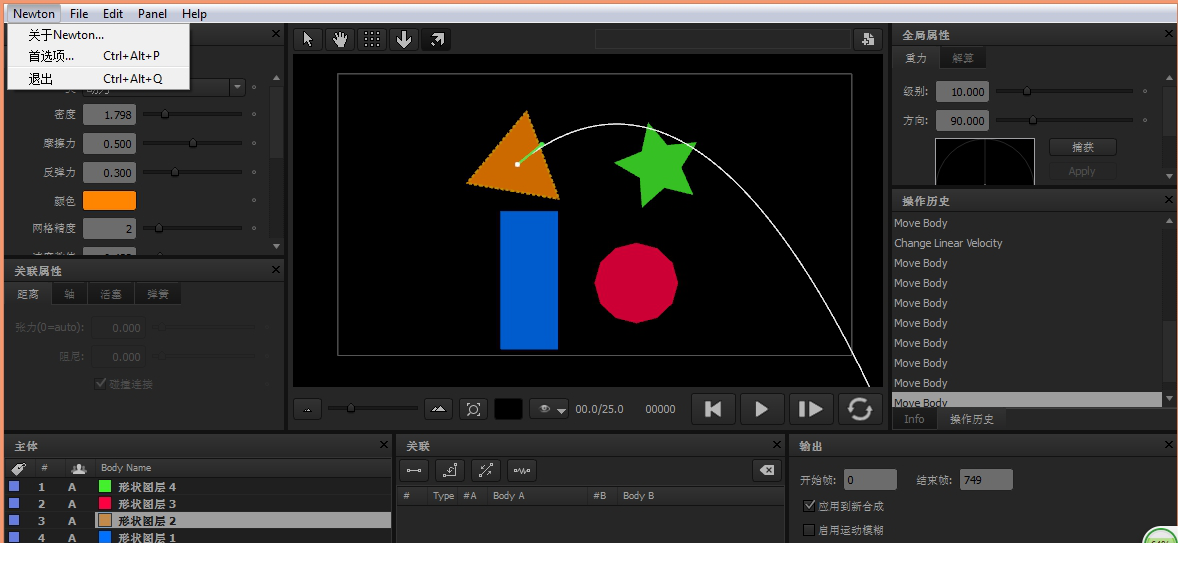The width and height of the screenshot is (1178, 564).
Task: Click the 捕获 button
Action: pos(1082,147)
